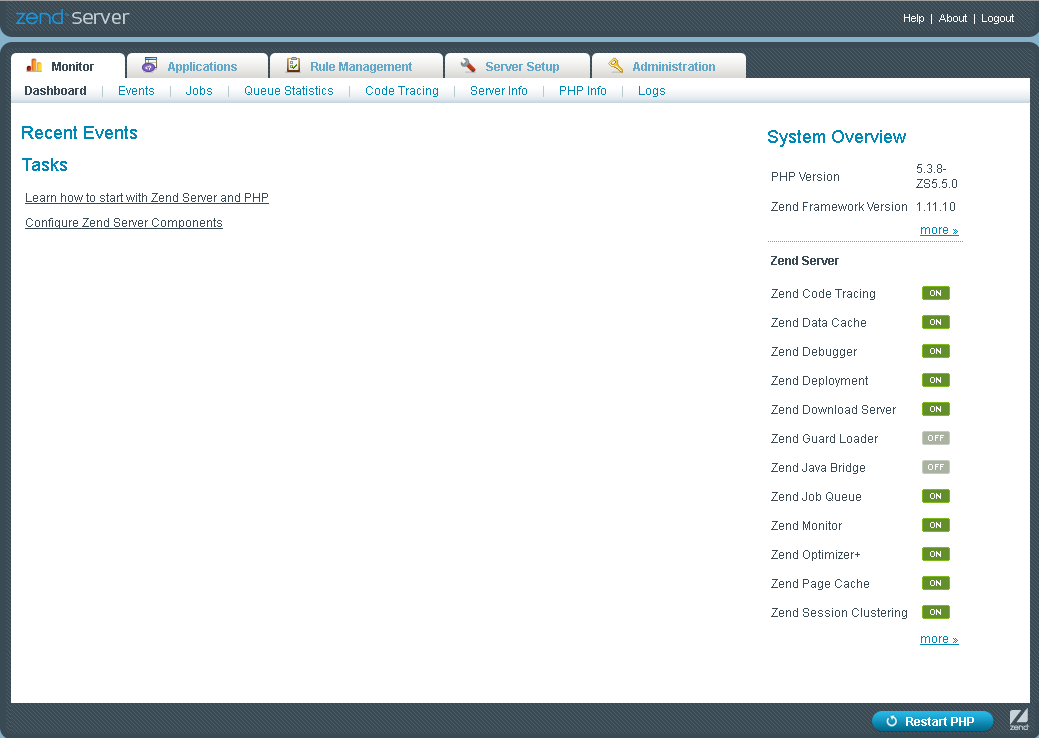Open the PHP Info sub-tab

[x=582, y=91]
